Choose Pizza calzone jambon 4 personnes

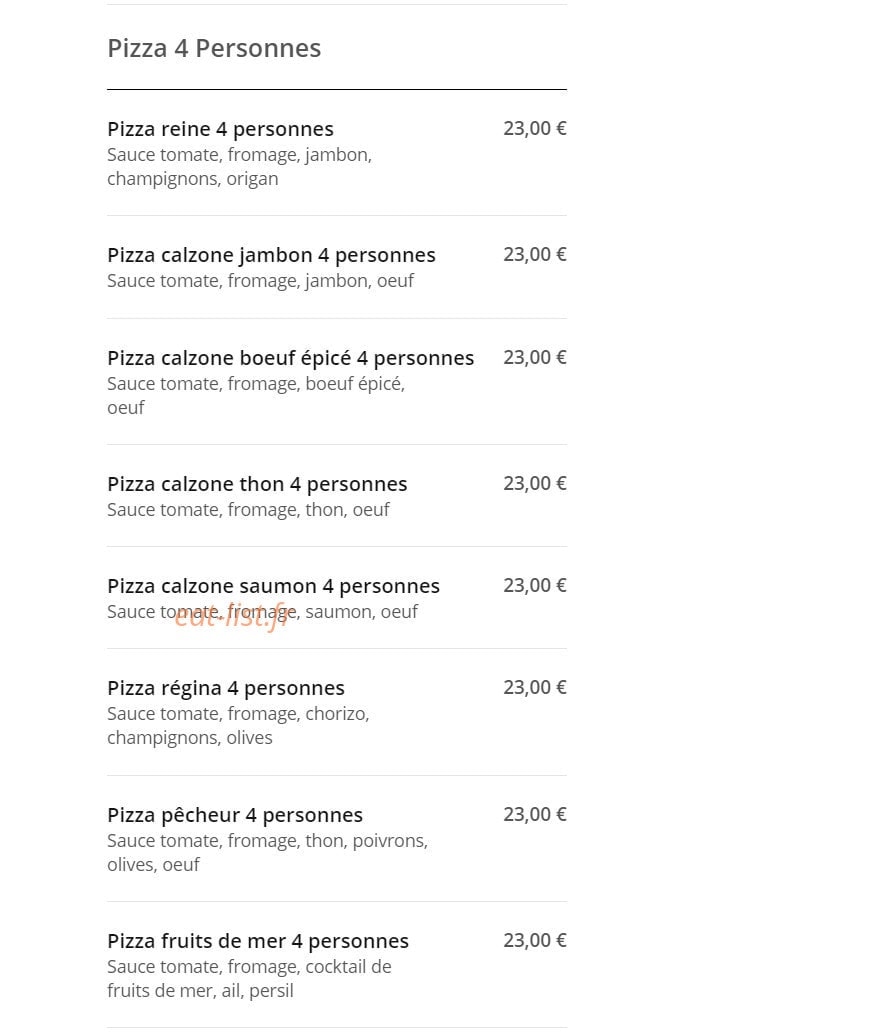point(271,255)
